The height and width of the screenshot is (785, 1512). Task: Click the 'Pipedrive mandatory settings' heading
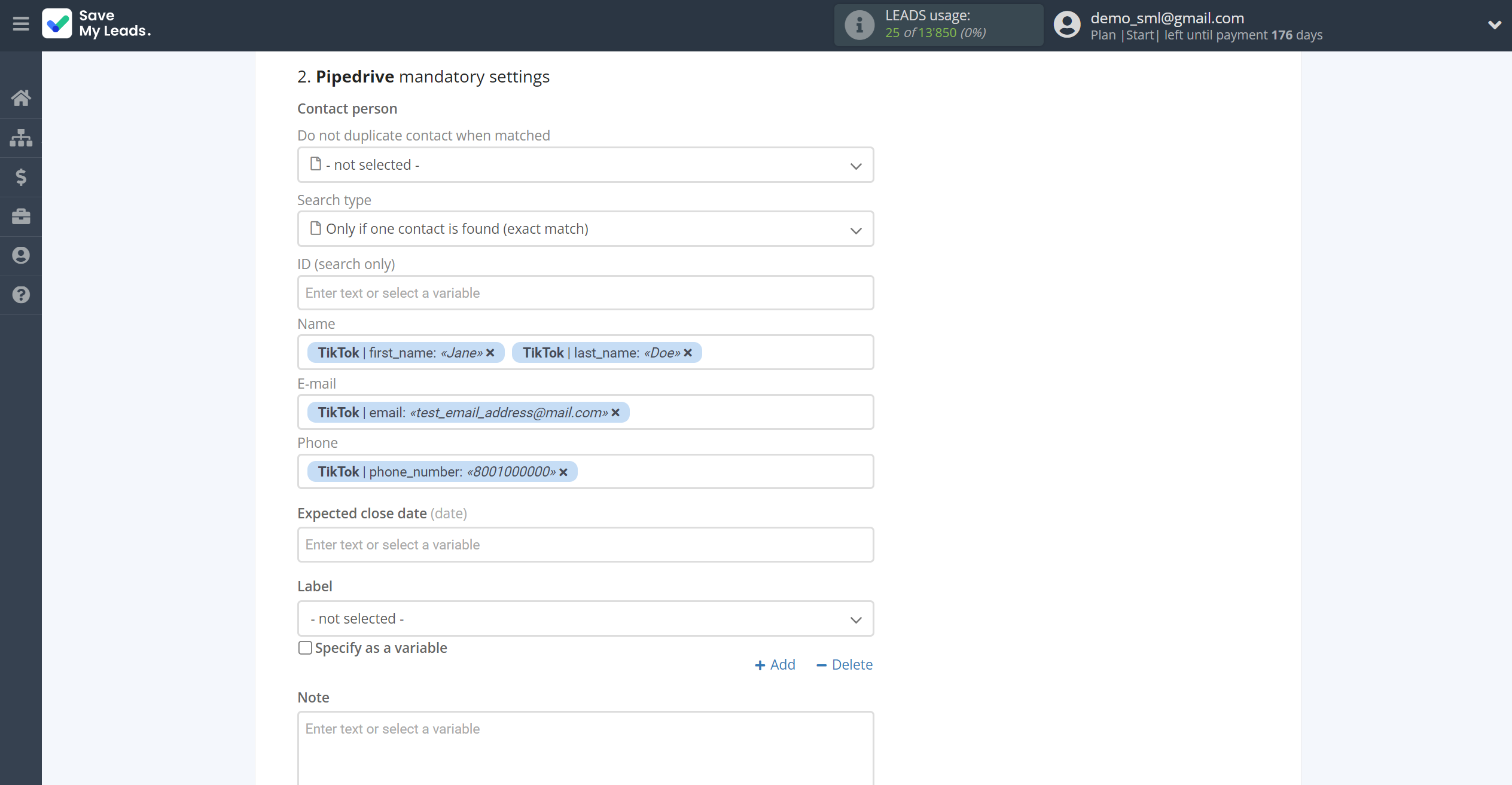(423, 77)
